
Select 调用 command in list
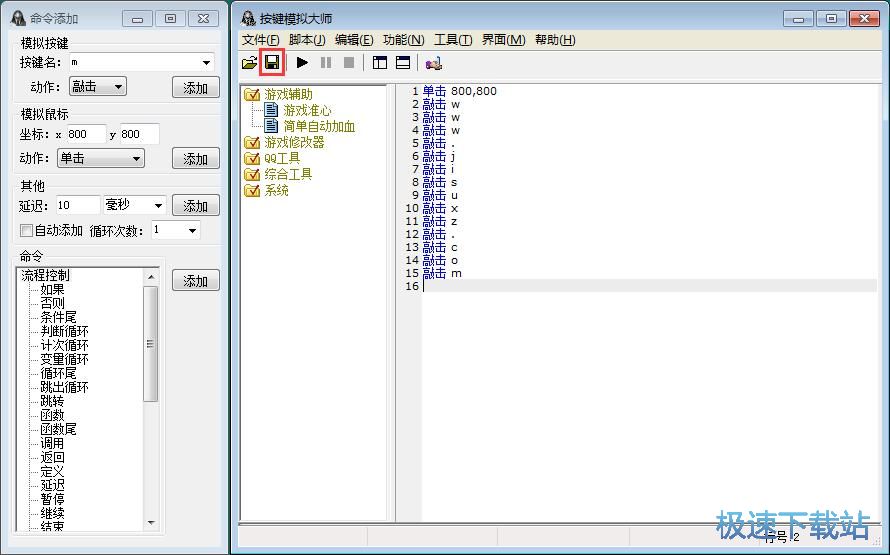(x=52, y=443)
